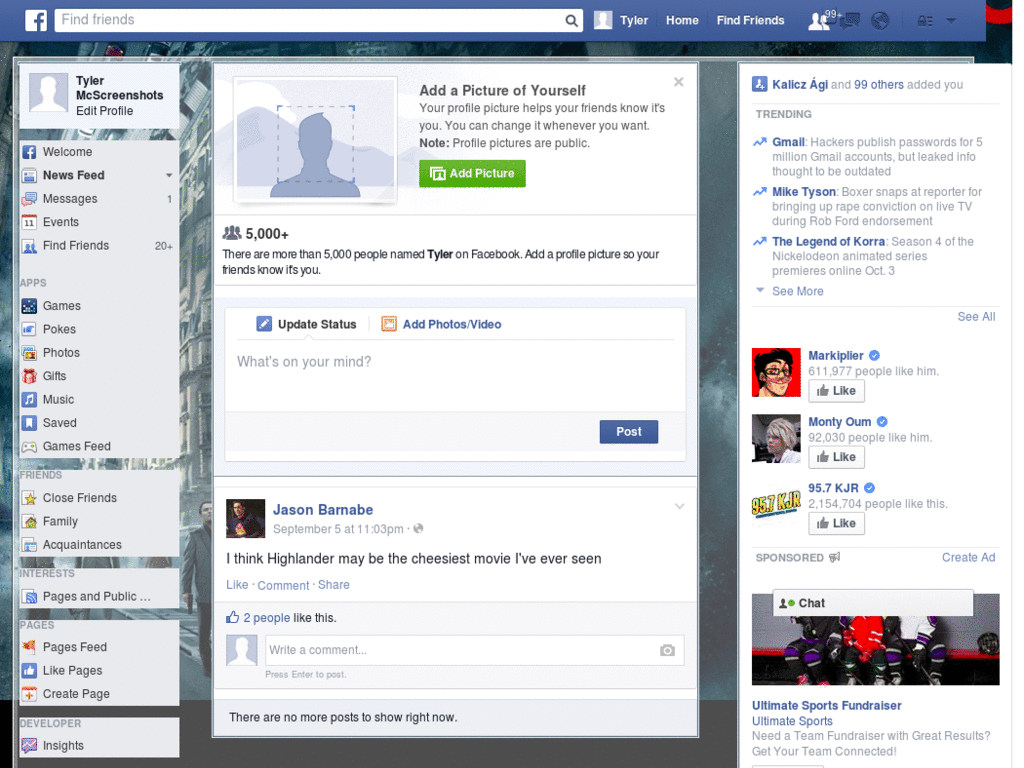The height and width of the screenshot is (768, 1024).
Task: Click Comment under the Highlander post
Action: 283,586
